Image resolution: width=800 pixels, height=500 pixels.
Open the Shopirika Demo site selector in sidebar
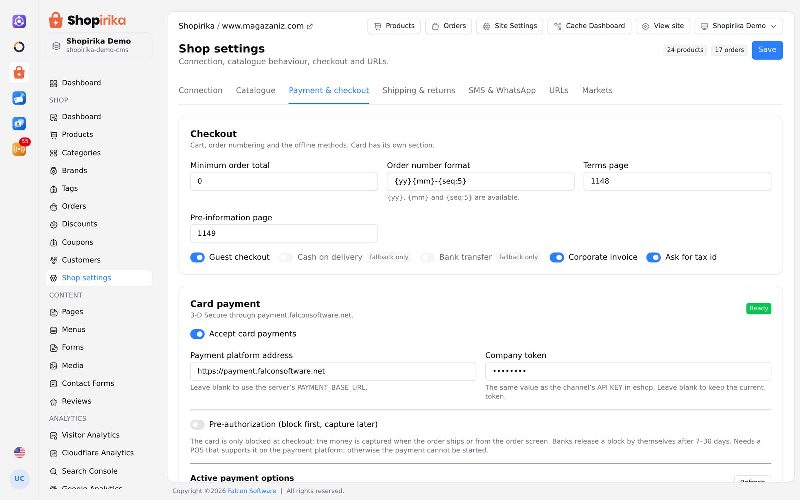click(x=99, y=45)
